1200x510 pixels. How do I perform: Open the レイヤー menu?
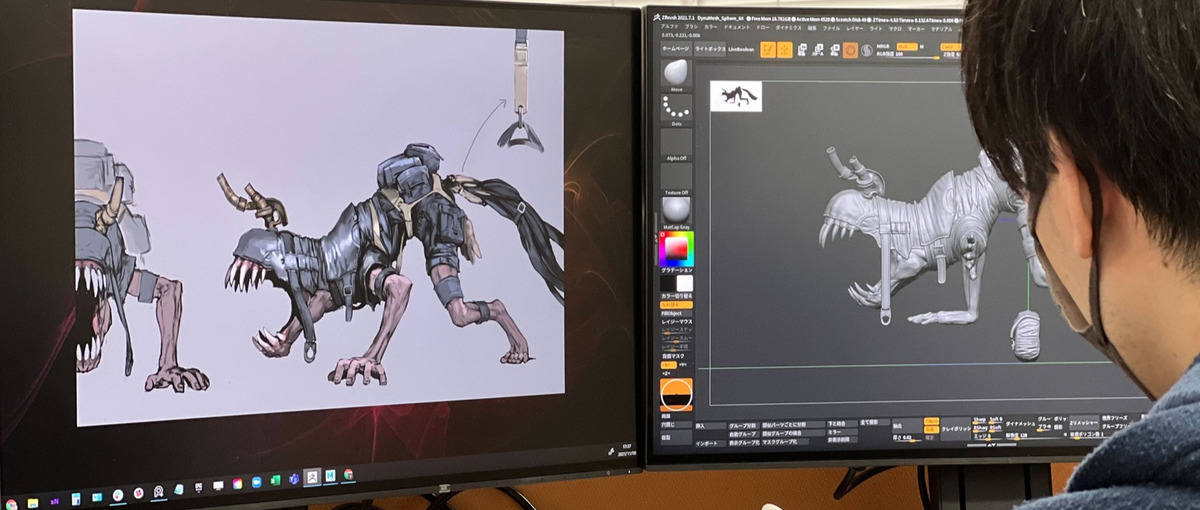coord(856,27)
